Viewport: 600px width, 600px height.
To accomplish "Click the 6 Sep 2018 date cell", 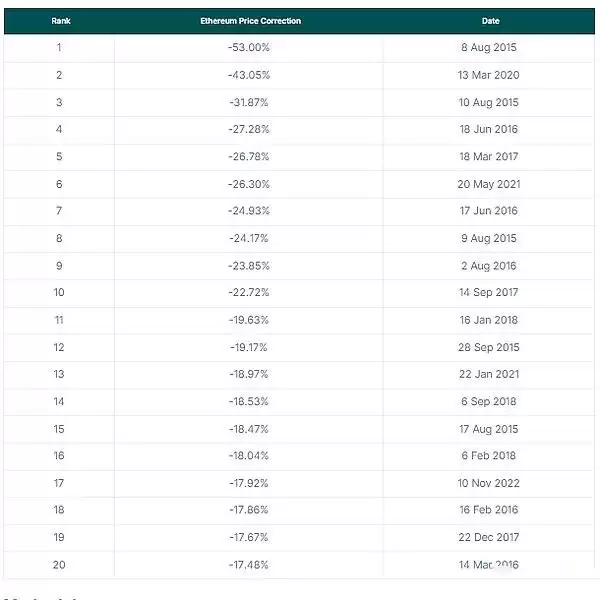I will pyautogui.click(x=489, y=401).
